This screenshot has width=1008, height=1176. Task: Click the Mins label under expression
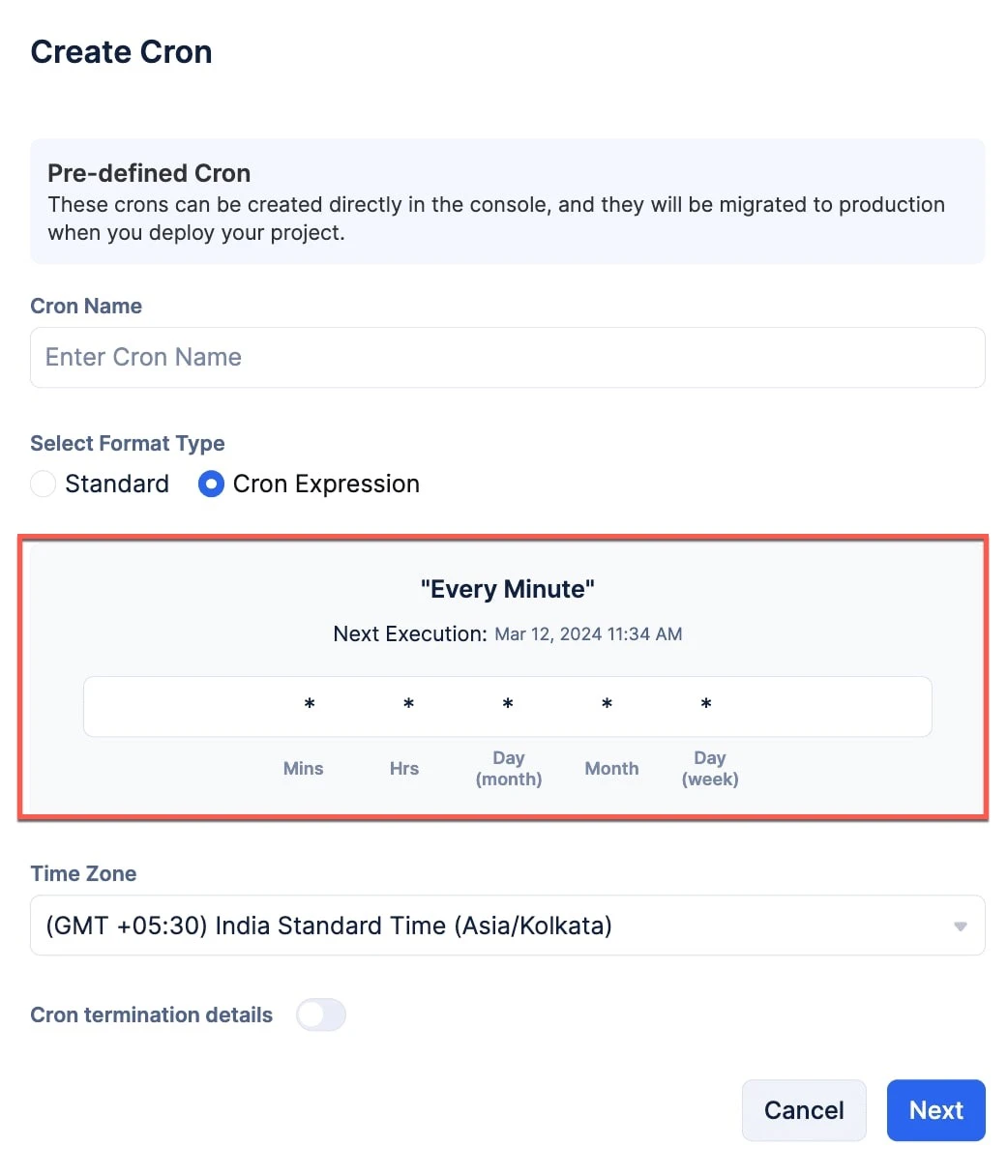[304, 769]
